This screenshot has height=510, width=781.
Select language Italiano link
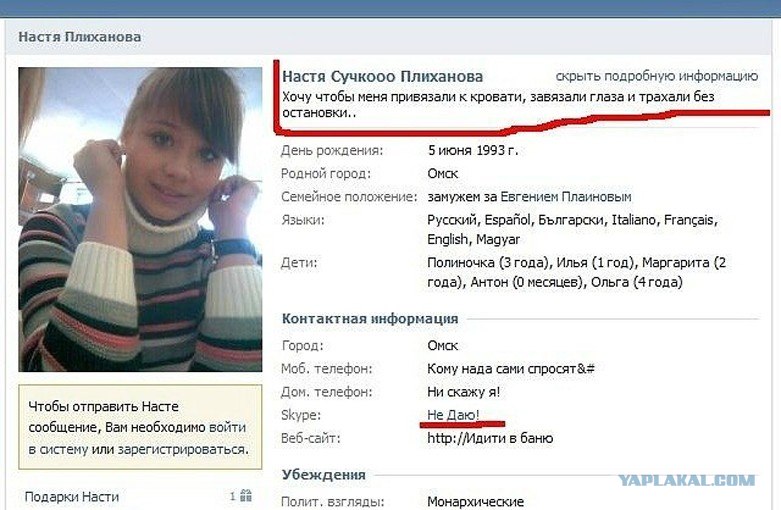pyautogui.click(x=634, y=220)
